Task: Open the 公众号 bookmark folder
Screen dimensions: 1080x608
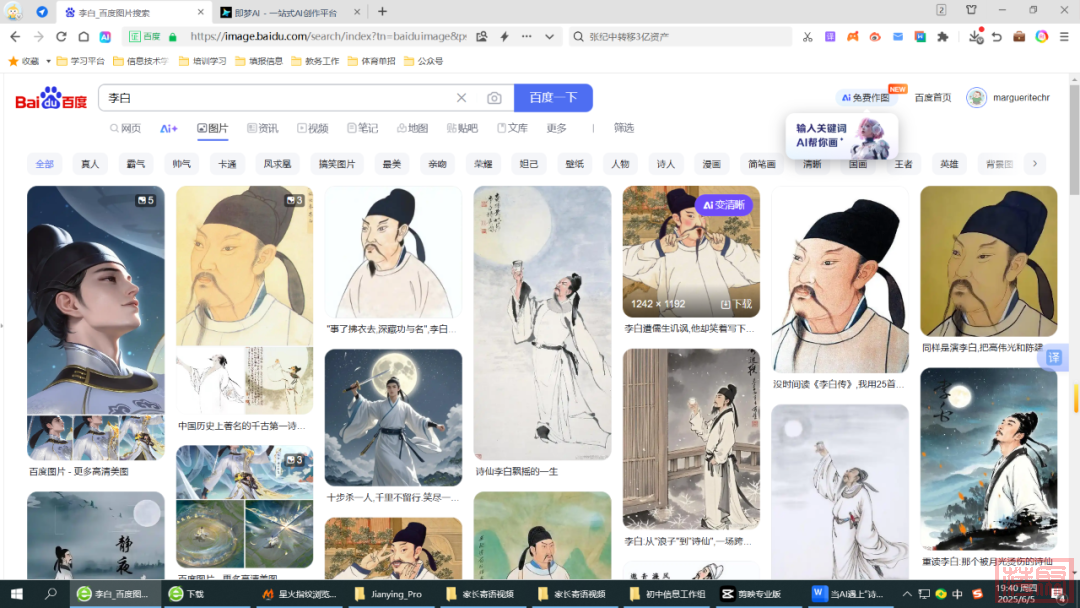Action: [424, 61]
